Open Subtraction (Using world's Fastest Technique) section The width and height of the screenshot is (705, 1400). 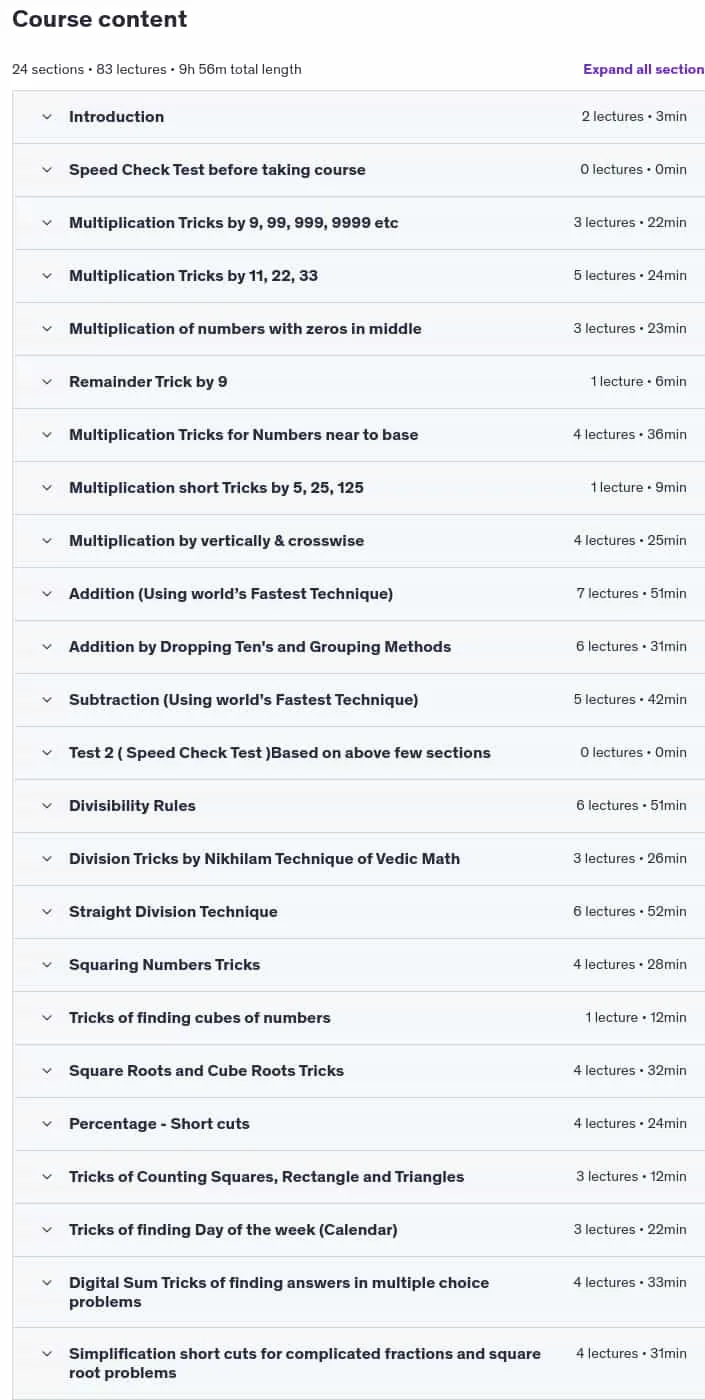(x=359, y=700)
